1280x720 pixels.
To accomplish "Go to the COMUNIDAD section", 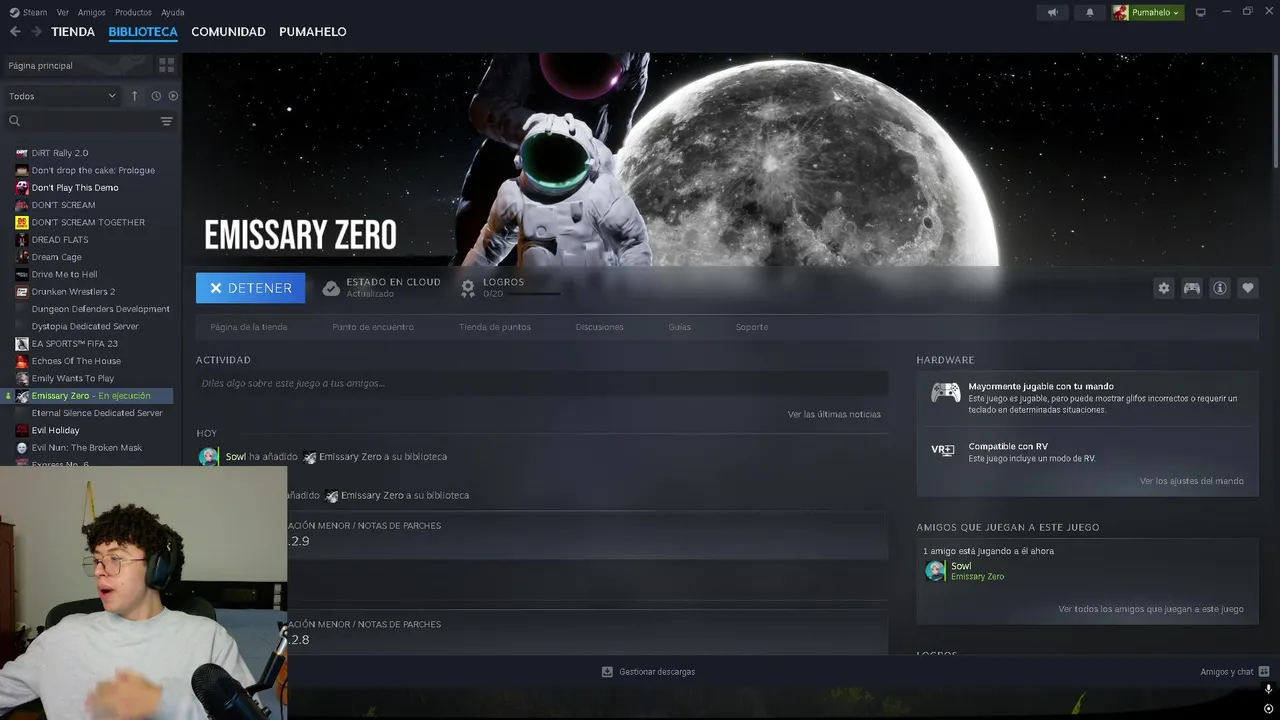I will (228, 32).
